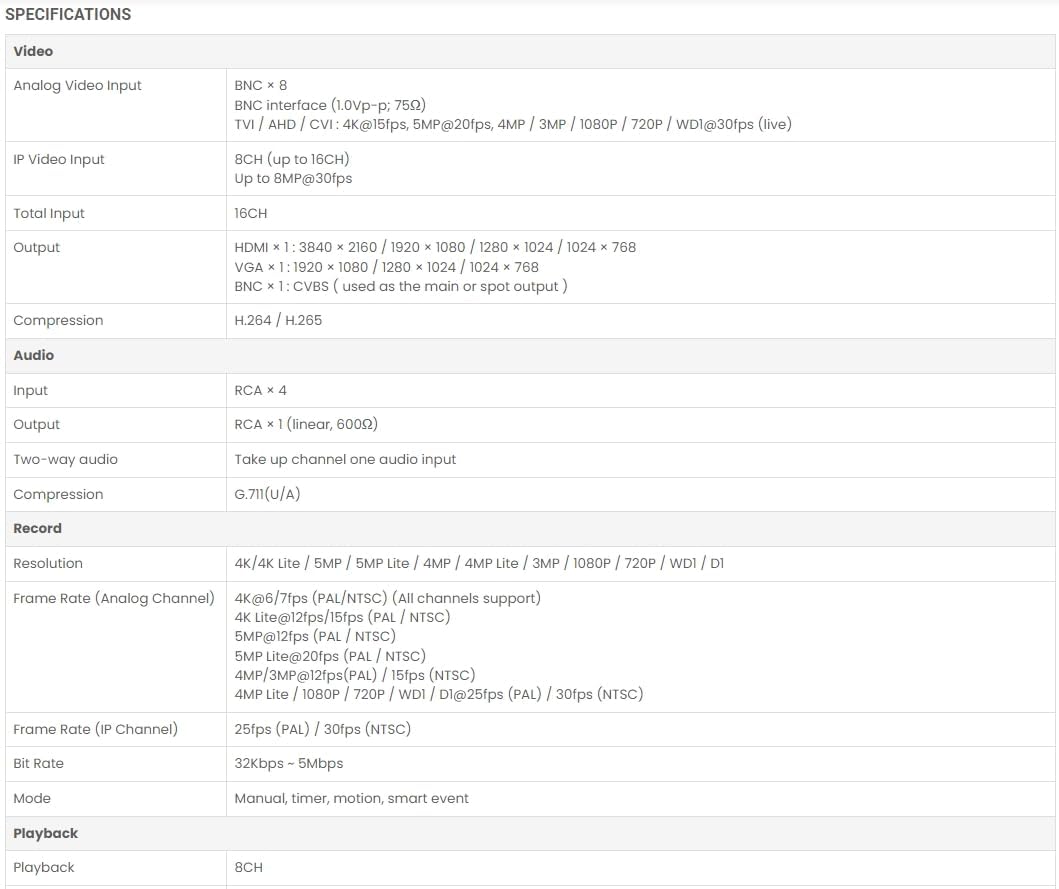Click the Resolution row label

(x=48, y=564)
